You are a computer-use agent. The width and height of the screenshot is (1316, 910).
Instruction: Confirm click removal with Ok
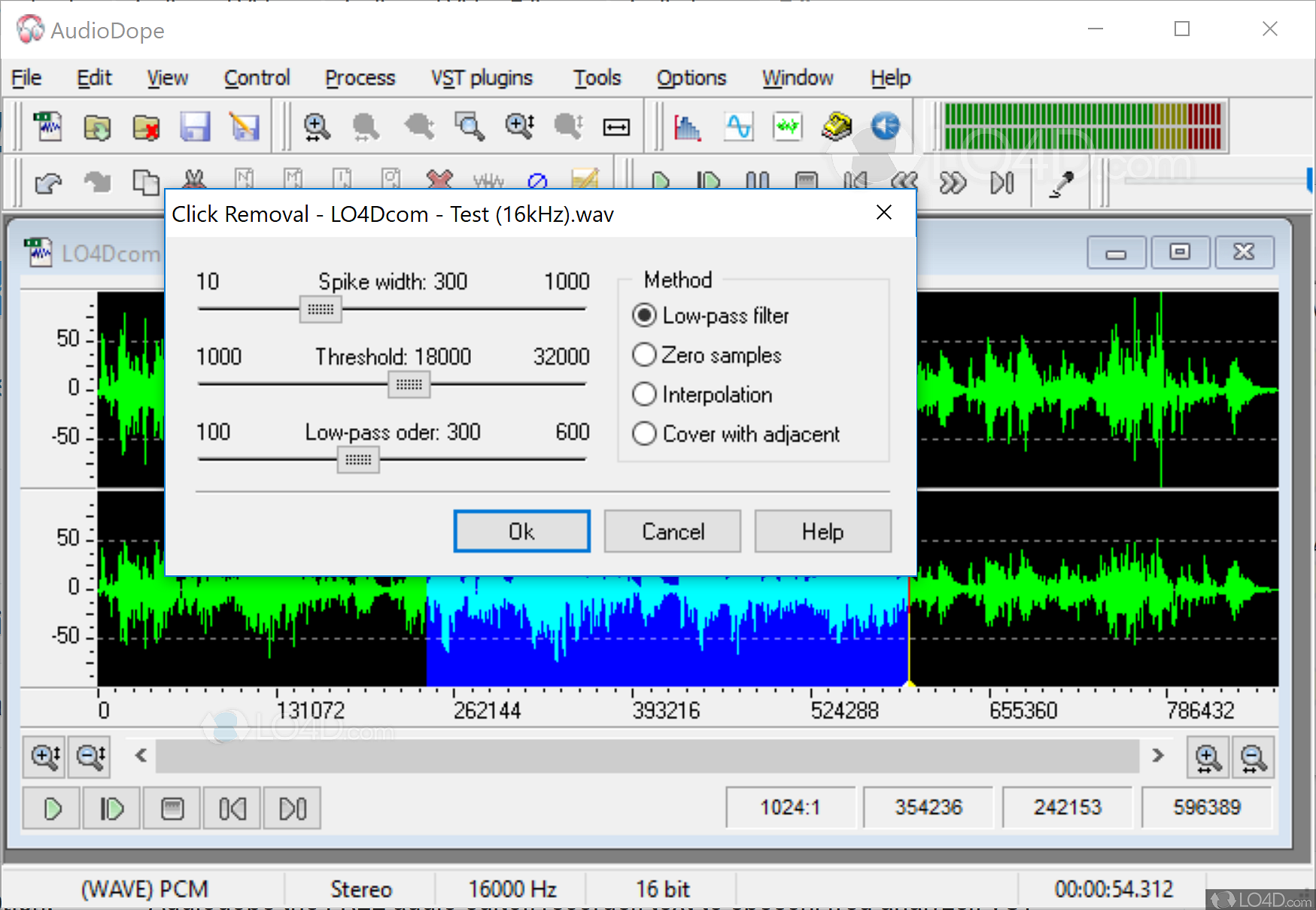click(x=521, y=531)
